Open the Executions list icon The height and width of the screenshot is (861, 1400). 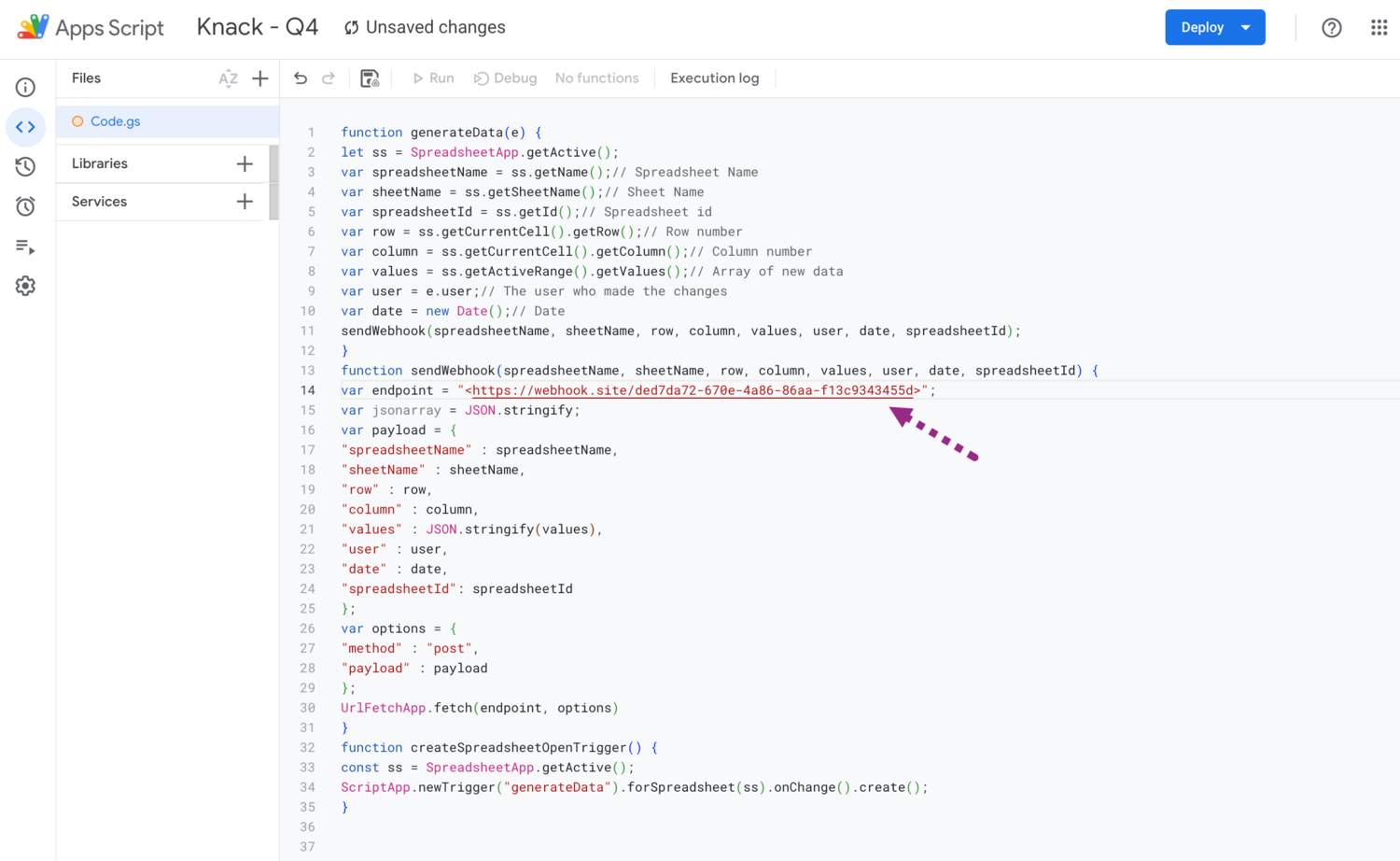click(x=25, y=247)
